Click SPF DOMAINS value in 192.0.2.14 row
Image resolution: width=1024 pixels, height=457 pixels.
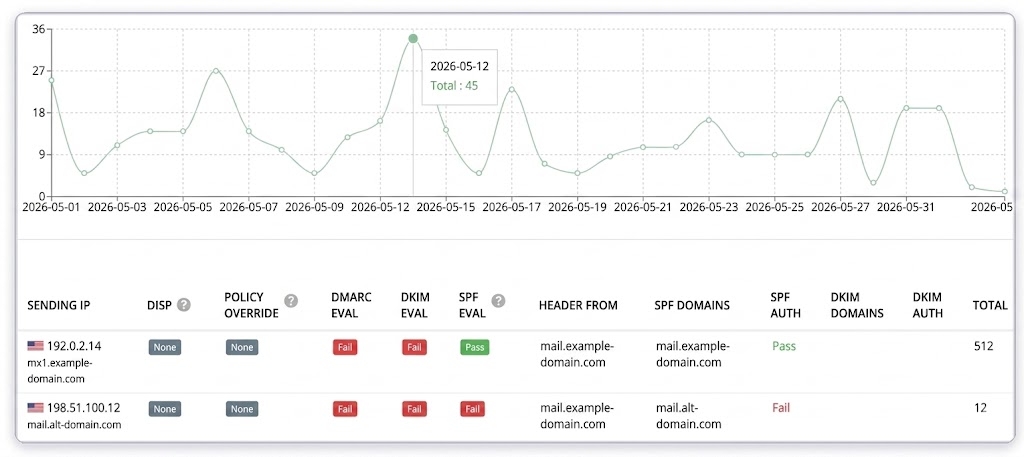pyautogui.click(x=693, y=355)
